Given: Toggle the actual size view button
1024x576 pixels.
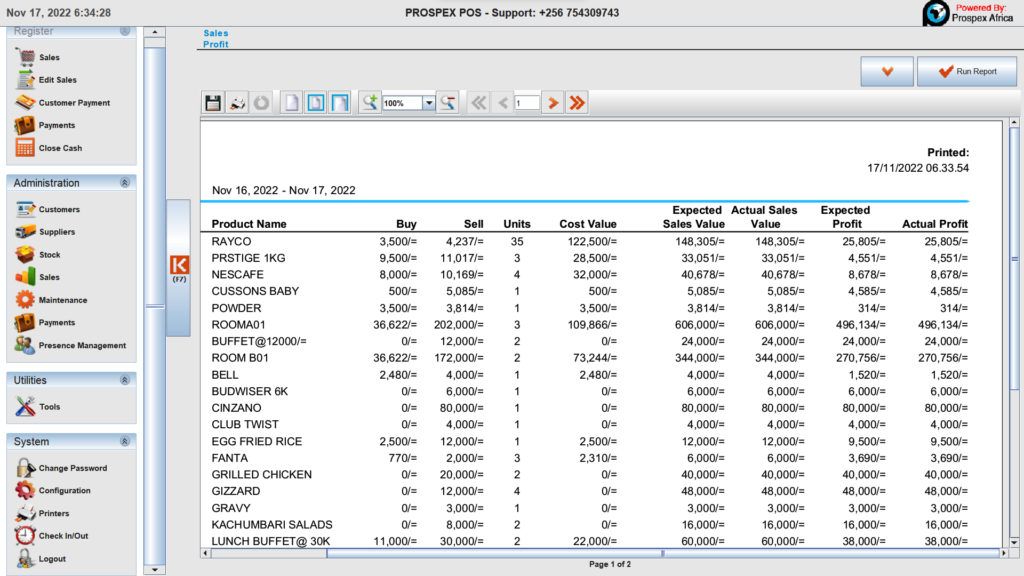Looking at the screenshot, I should (291, 103).
